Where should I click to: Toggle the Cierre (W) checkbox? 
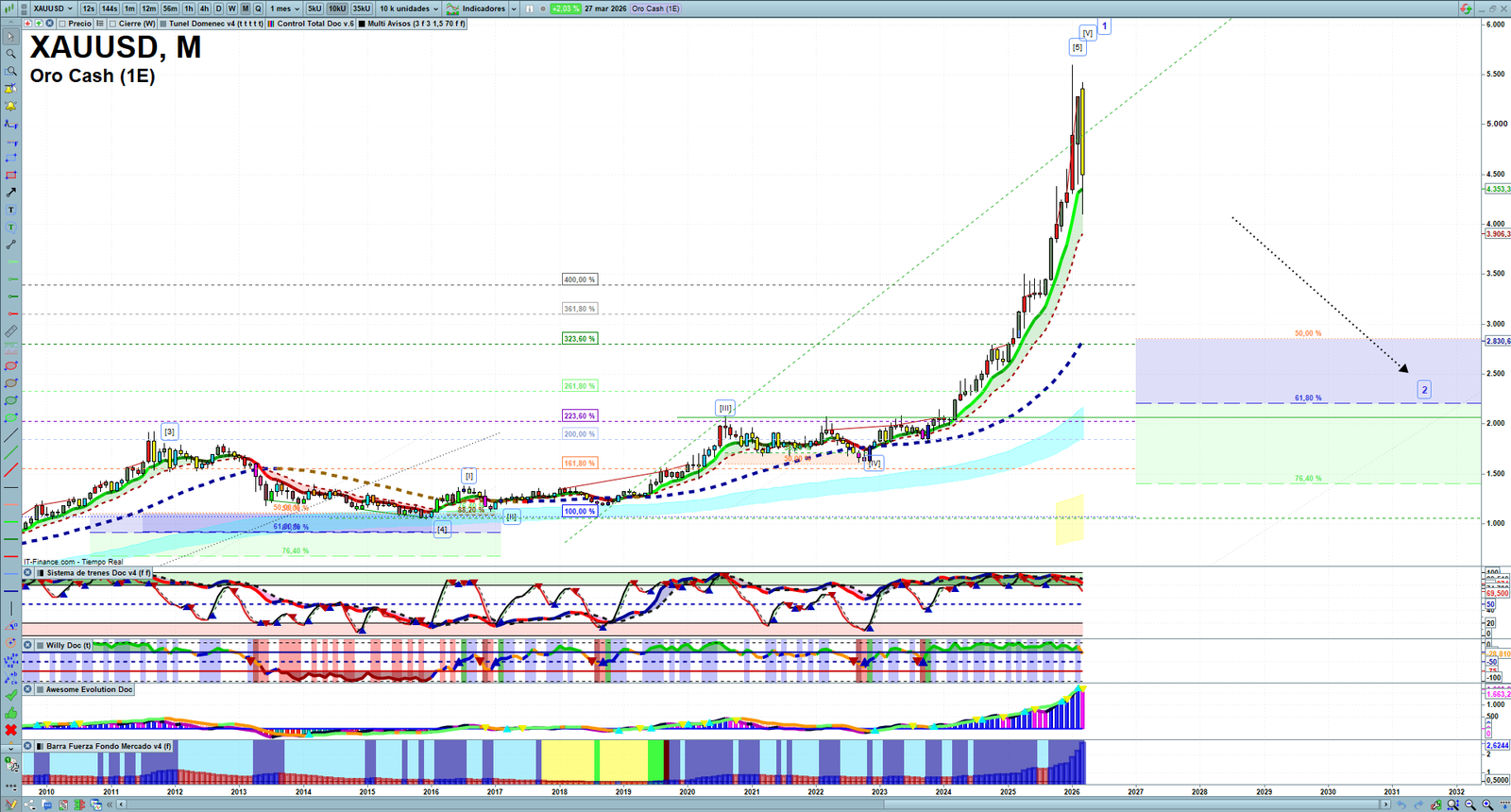click(112, 24)
